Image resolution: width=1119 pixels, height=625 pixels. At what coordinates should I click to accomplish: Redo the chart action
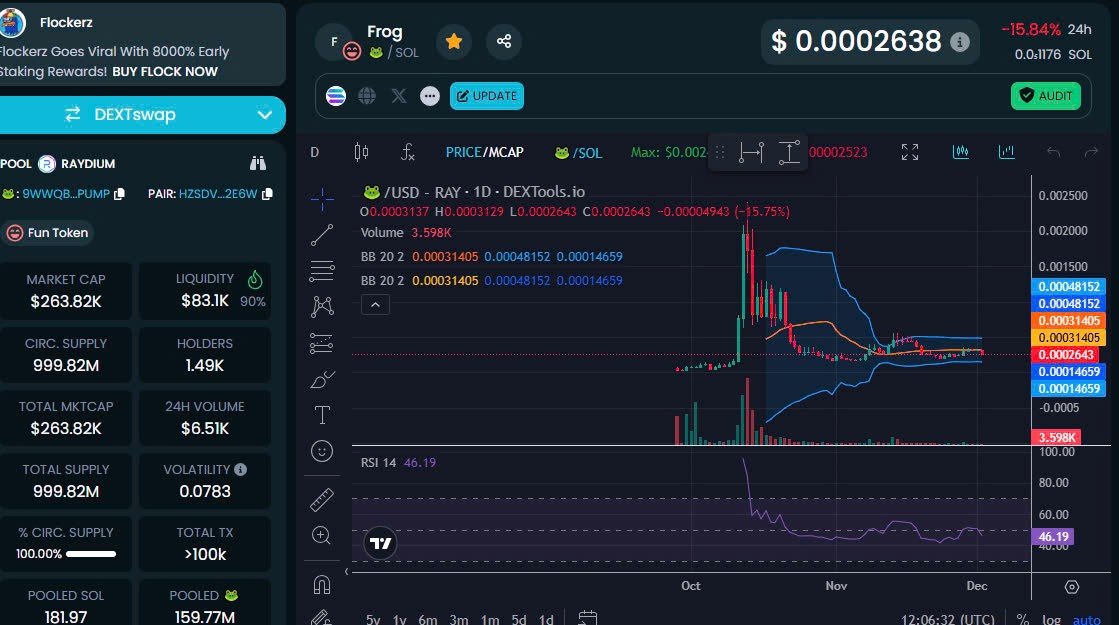1091,152
